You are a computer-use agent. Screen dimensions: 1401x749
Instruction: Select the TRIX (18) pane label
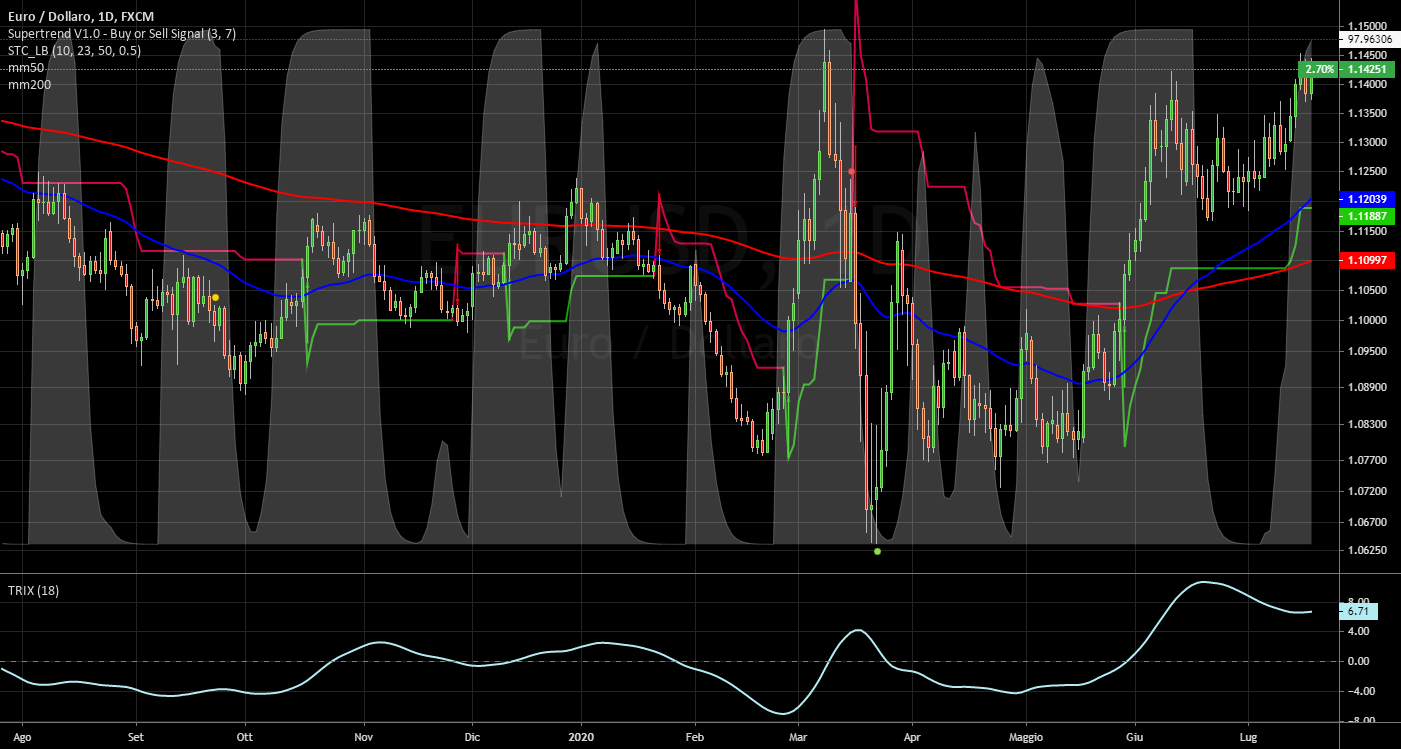pyautogui.click(x=33, y=591)
